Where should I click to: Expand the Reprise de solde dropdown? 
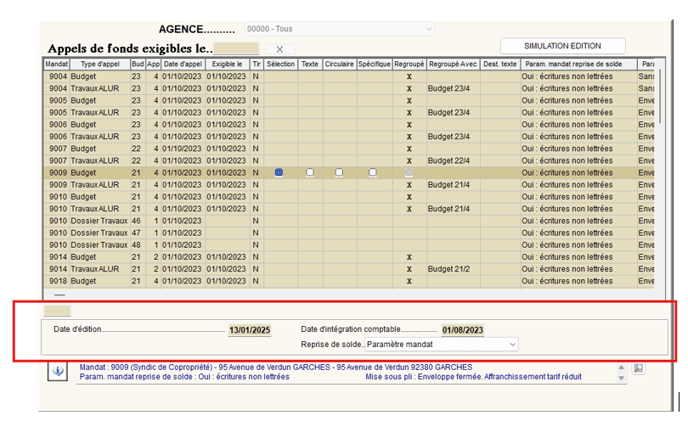tap(441, 344)
